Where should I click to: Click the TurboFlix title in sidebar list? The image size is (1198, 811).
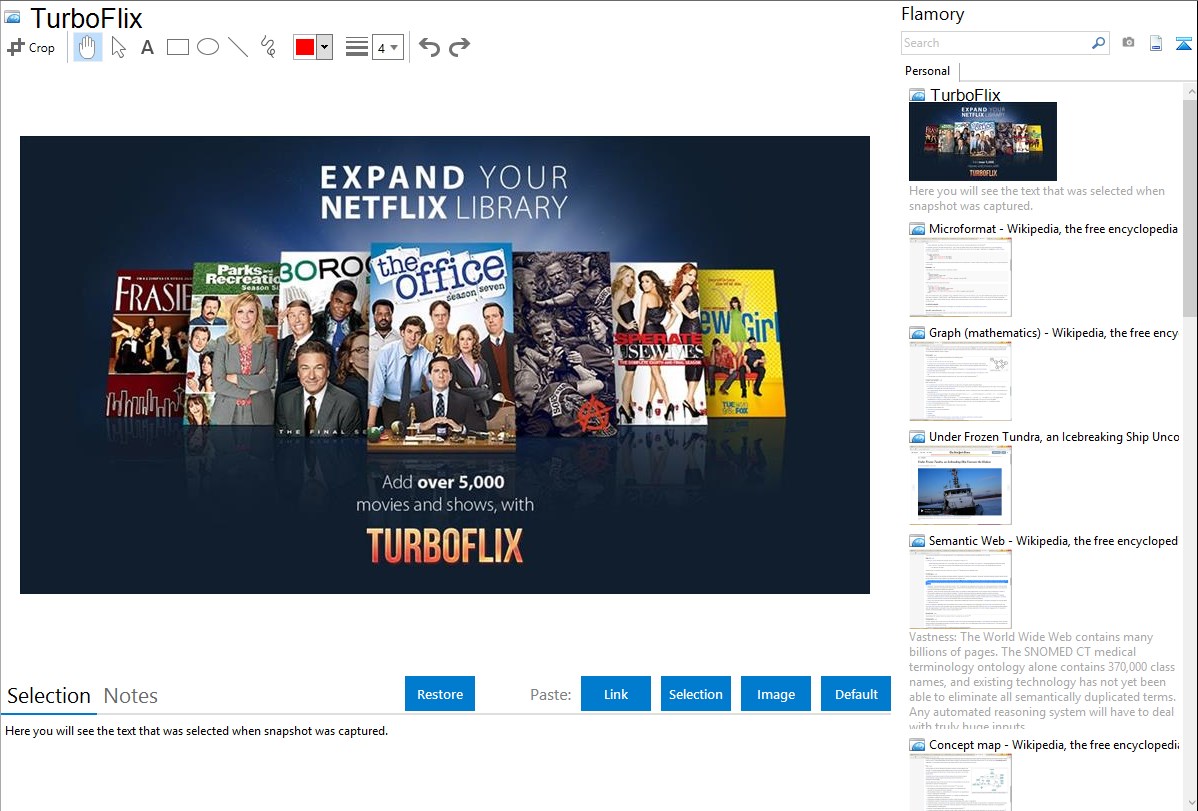965,95
